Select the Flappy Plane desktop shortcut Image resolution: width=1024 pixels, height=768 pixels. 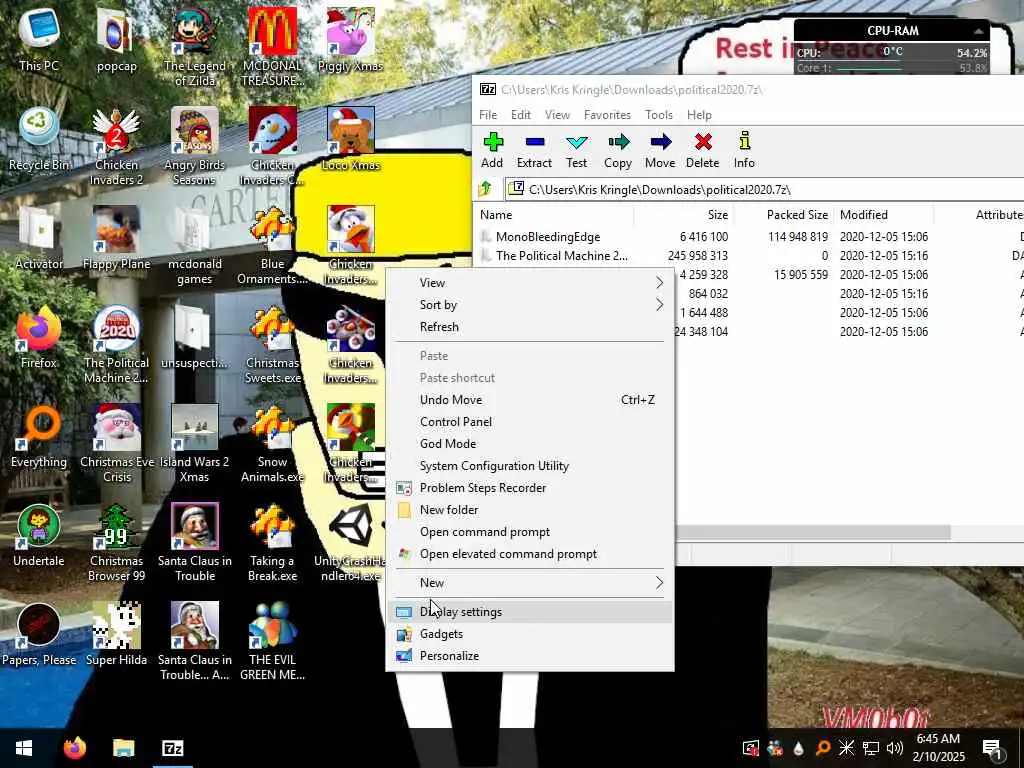tap(116, 238)
